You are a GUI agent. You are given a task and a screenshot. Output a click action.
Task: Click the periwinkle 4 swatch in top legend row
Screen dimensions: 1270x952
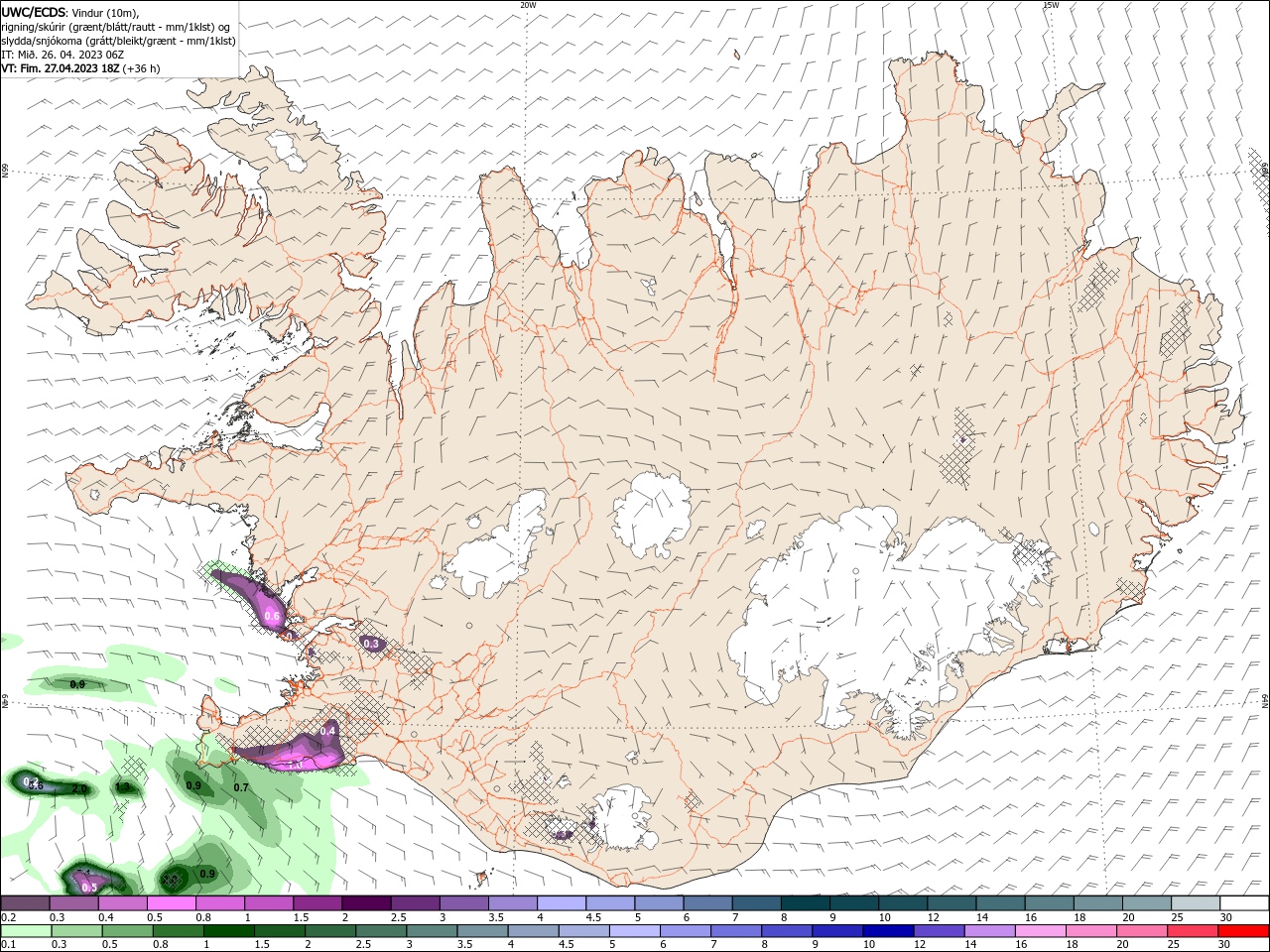coord(562,903)
